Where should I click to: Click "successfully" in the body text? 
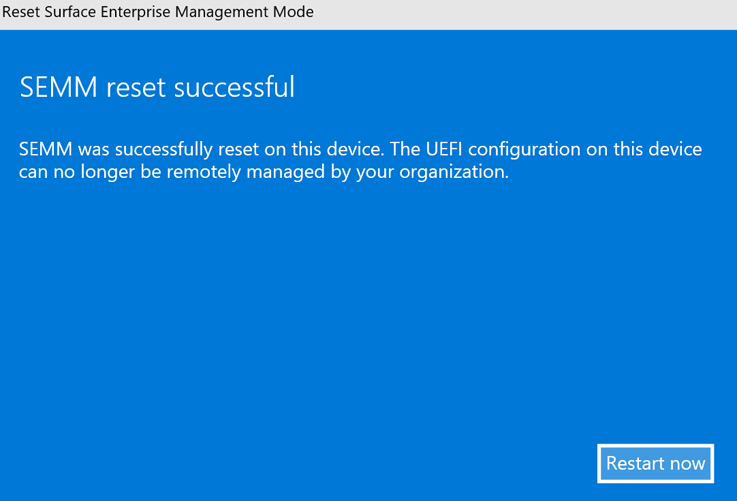point(160,150)
